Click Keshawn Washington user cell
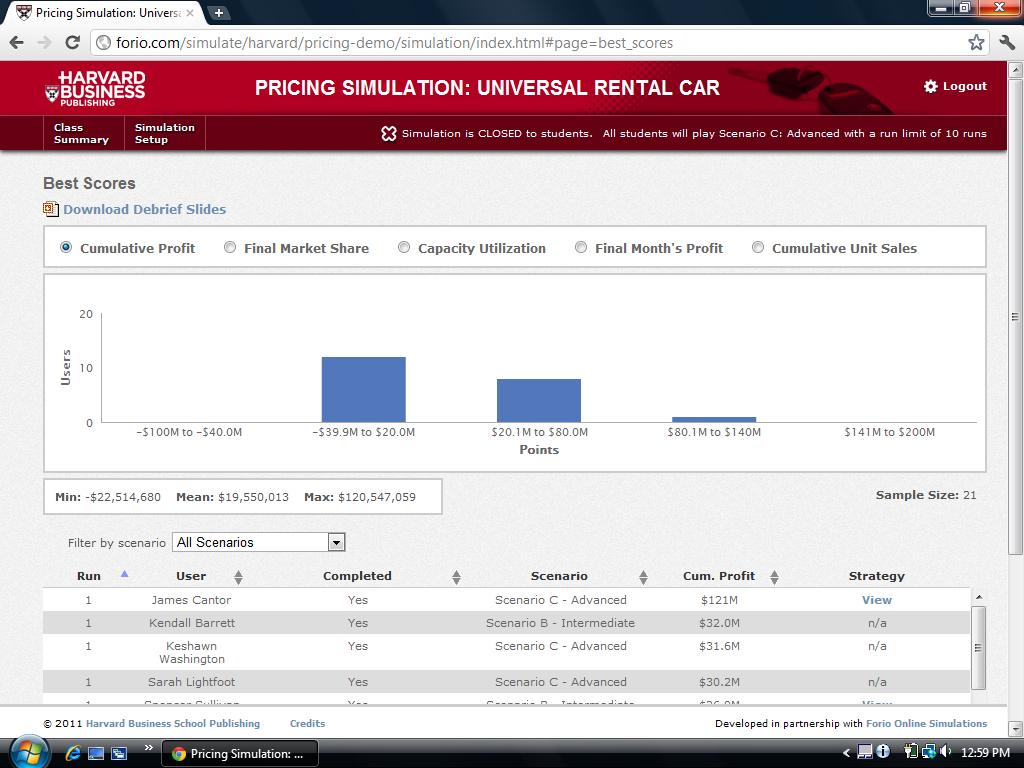1024x768 pixels. (x=192, y=652)
